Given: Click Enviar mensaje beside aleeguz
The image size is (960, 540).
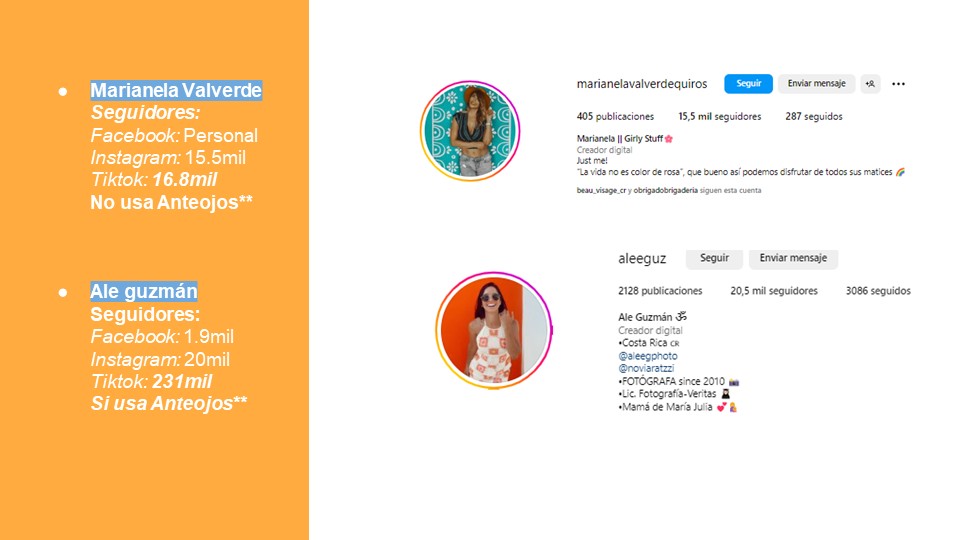Looking at the screenshot, I should point(793,258).
